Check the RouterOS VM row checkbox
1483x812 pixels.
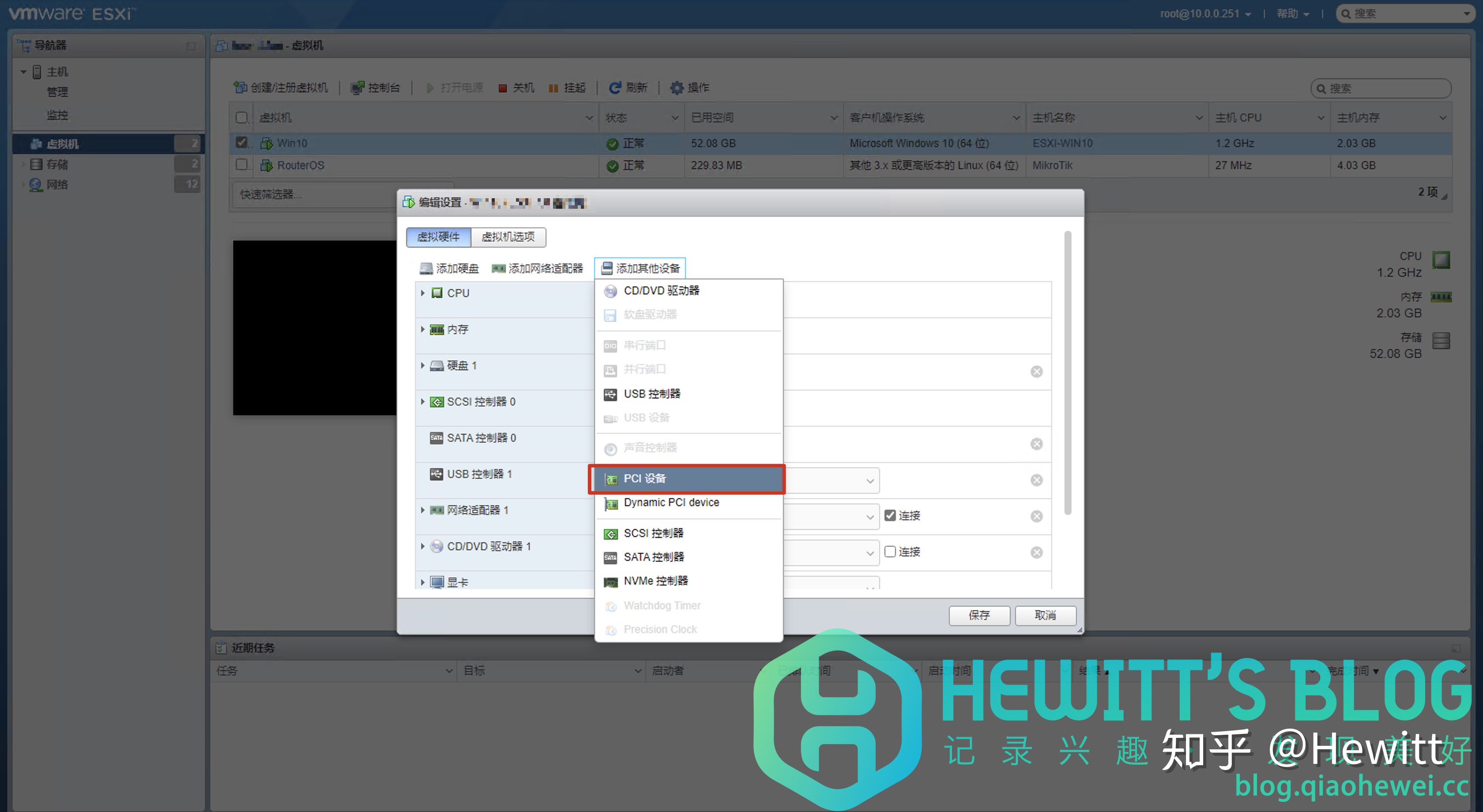(242, 165)
